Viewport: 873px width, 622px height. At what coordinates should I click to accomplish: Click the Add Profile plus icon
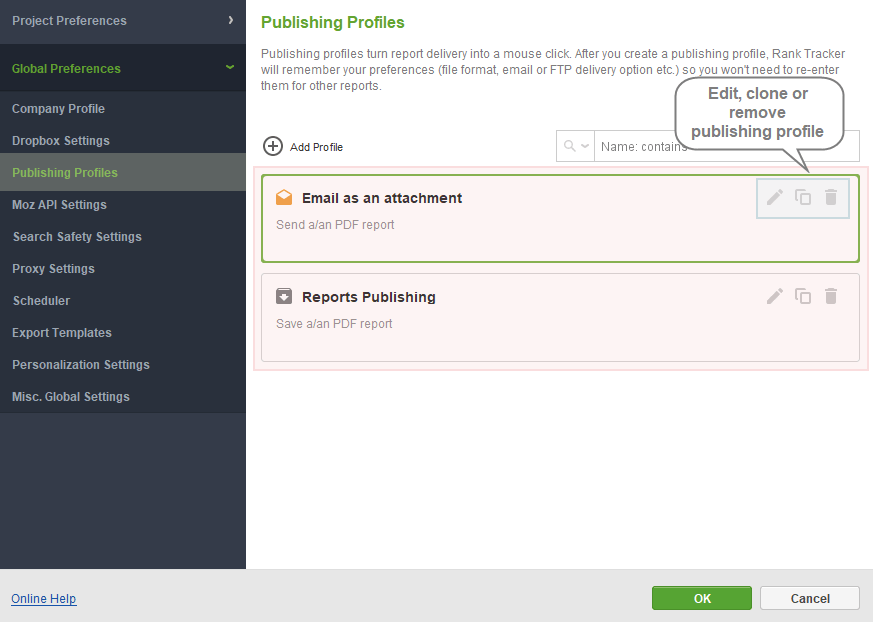[x=273, y=146]
